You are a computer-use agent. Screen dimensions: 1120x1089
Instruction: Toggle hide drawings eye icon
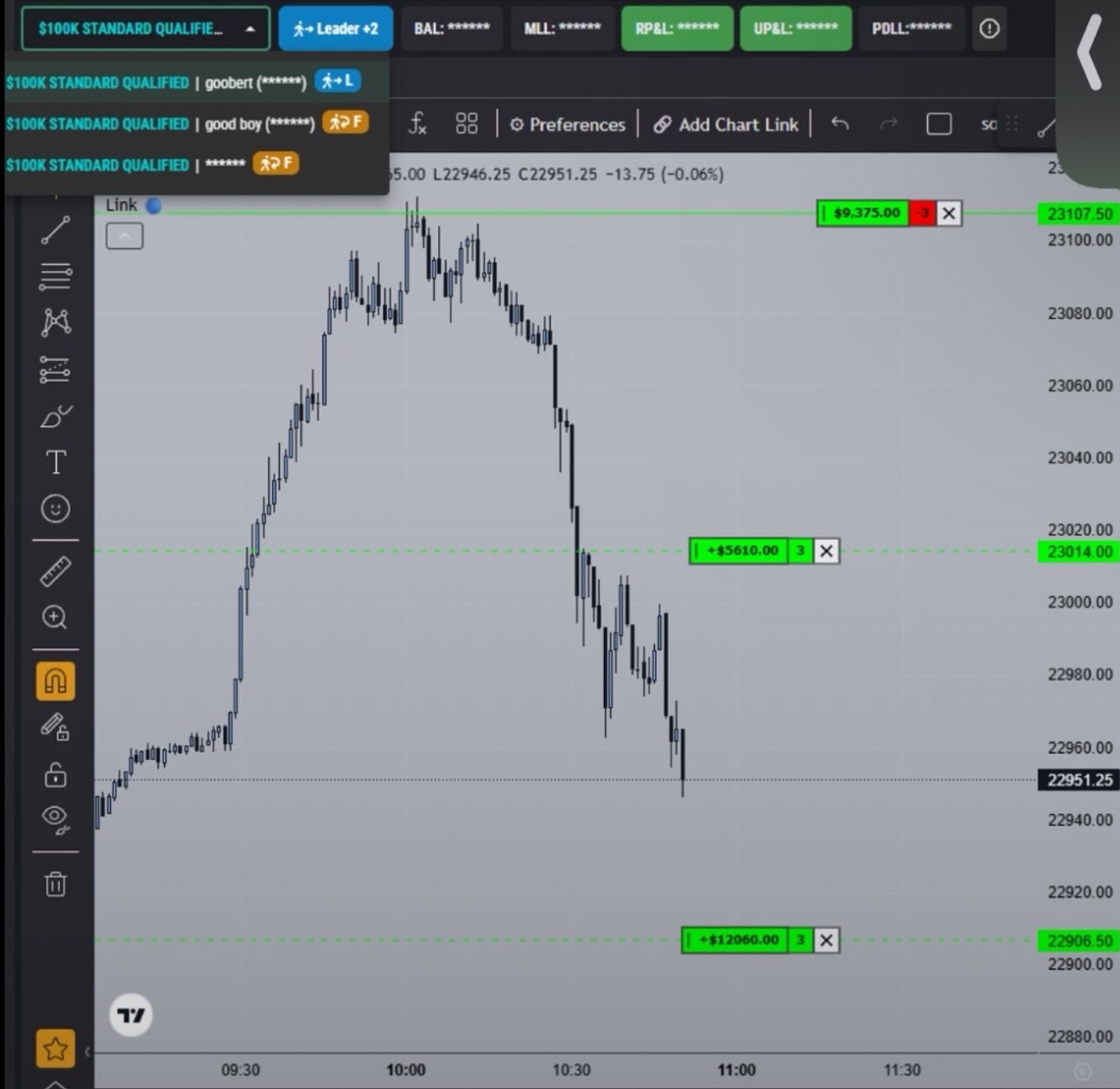coord(55,819)
